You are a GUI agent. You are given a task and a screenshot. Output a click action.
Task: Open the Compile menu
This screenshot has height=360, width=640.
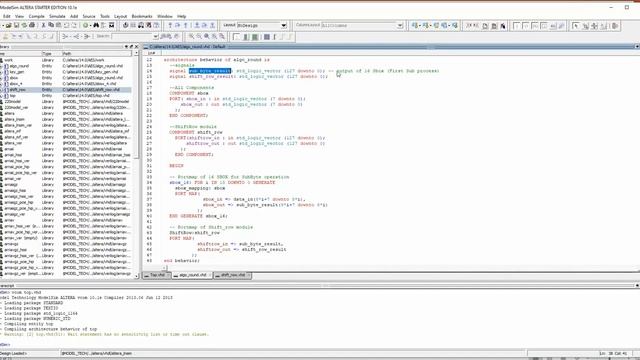coord(36,16)
